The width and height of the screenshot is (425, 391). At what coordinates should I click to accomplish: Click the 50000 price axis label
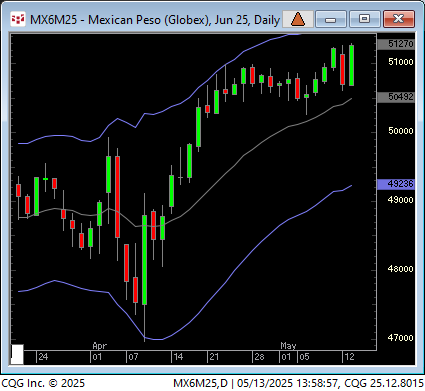coord(400,131)
